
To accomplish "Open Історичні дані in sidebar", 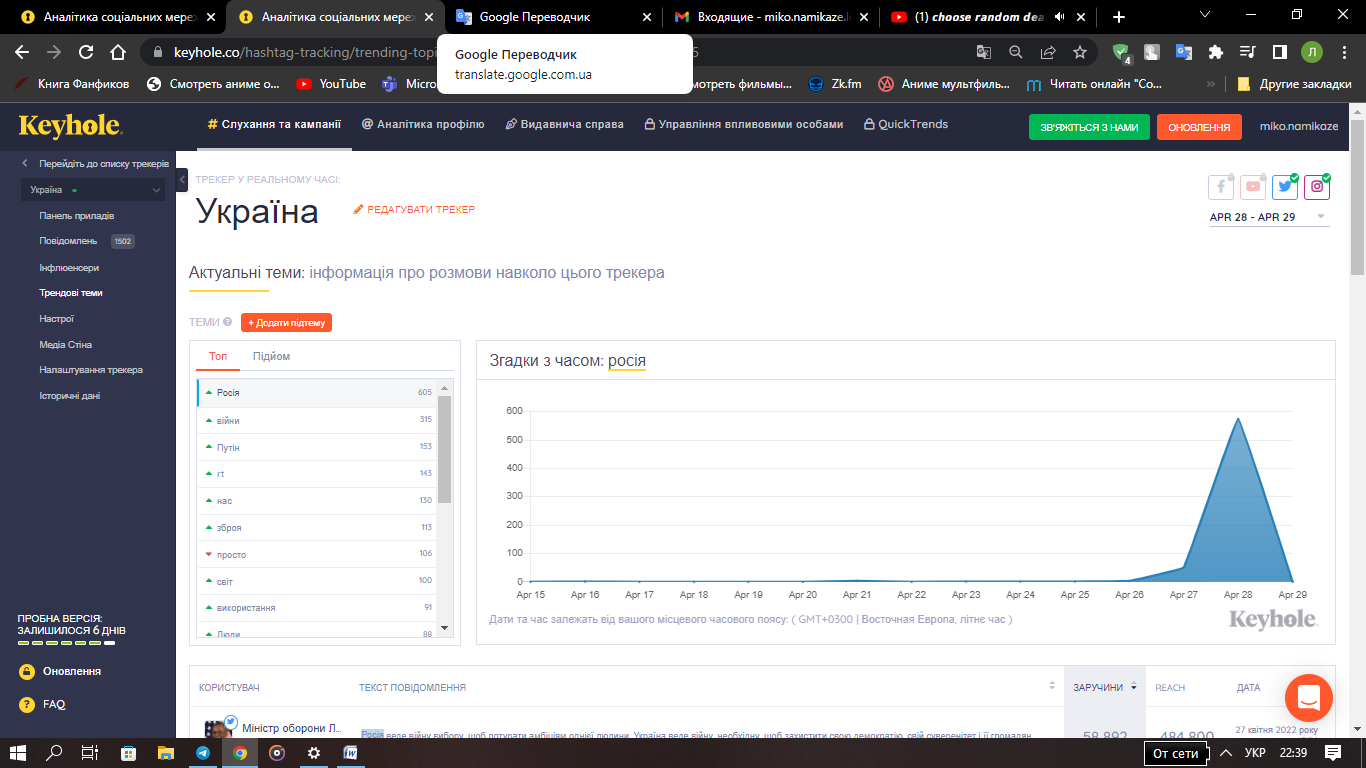I will (70, 396).
